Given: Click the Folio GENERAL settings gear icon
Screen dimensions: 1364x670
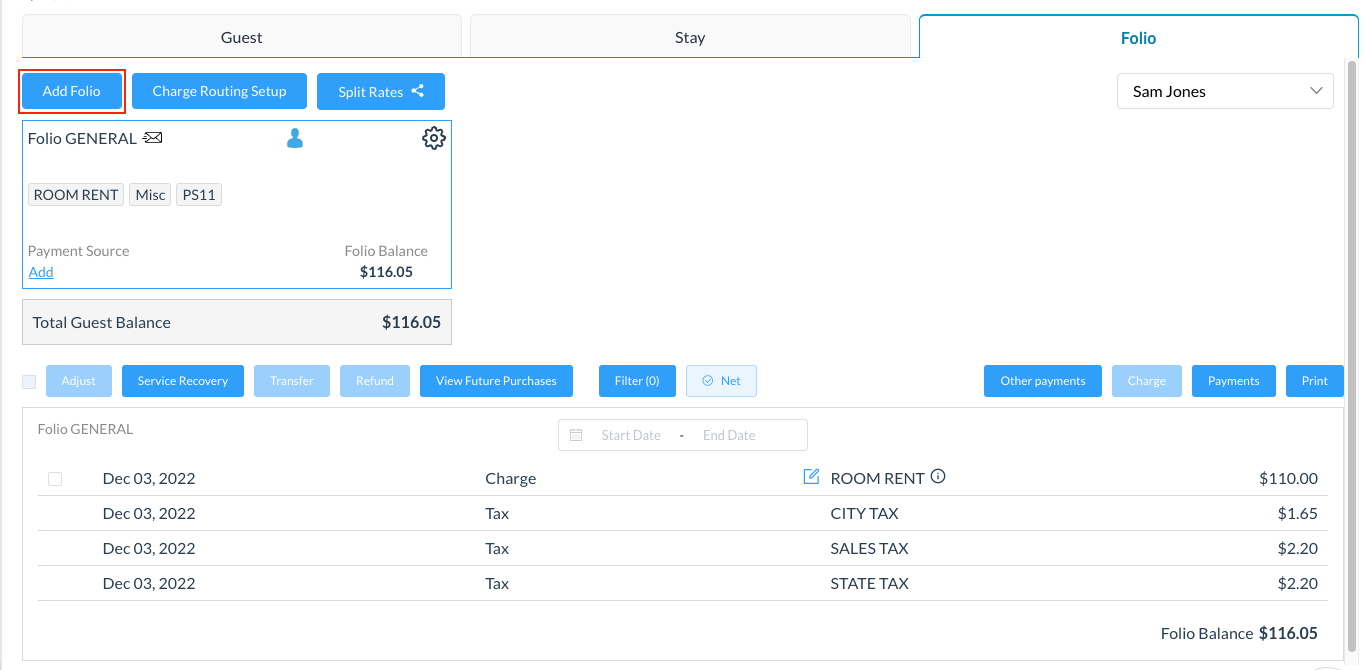Looking at the screenshot, I should pyautogui.click(x=433, y=138).
